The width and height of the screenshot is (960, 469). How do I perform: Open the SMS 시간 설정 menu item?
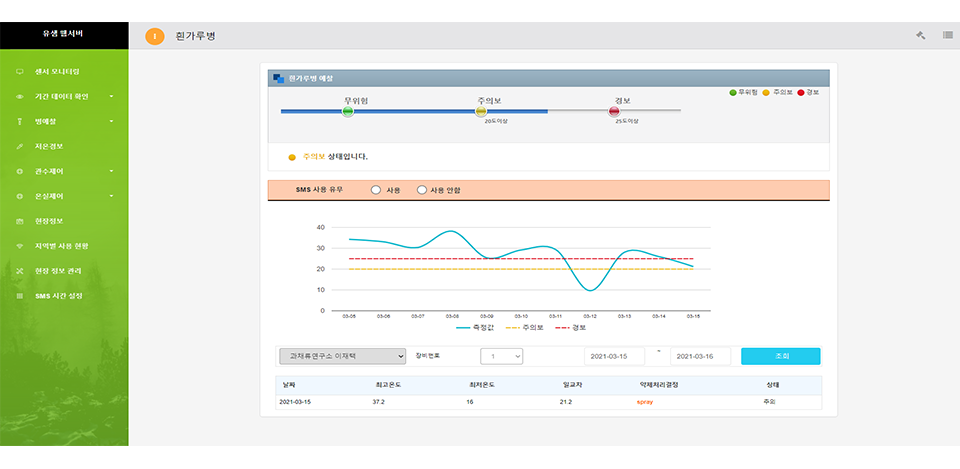click(x=59, y=296)
